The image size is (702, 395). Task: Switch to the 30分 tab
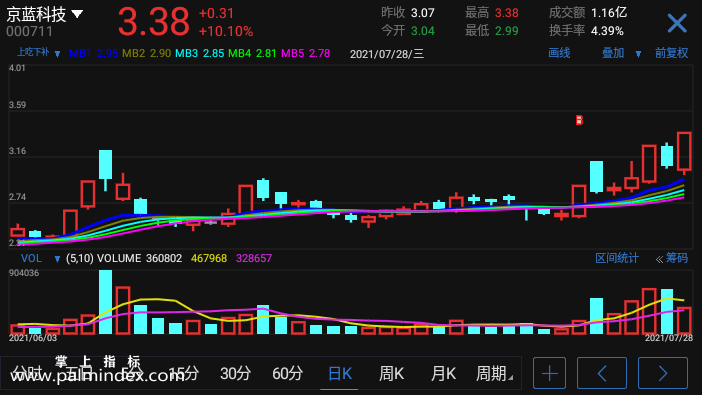click(x=235, y=373)
